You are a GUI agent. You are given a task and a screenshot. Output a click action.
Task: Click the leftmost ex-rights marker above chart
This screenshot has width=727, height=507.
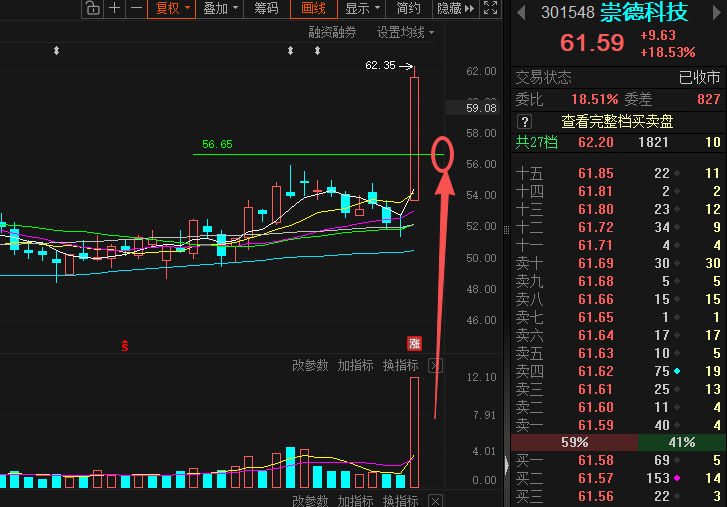coord(56,51)
